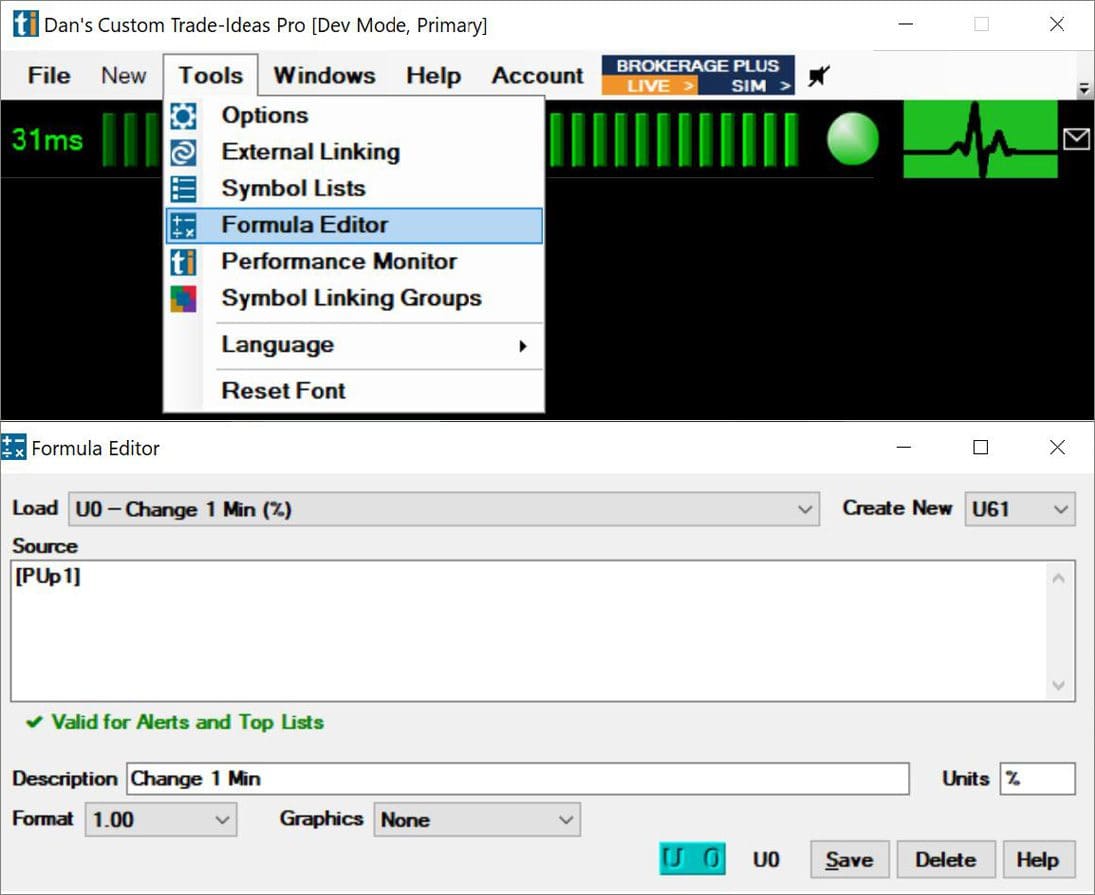1095x895 pixels.
Task: Click the green heartbeat monitor icon
Action: tap(980, 139)
